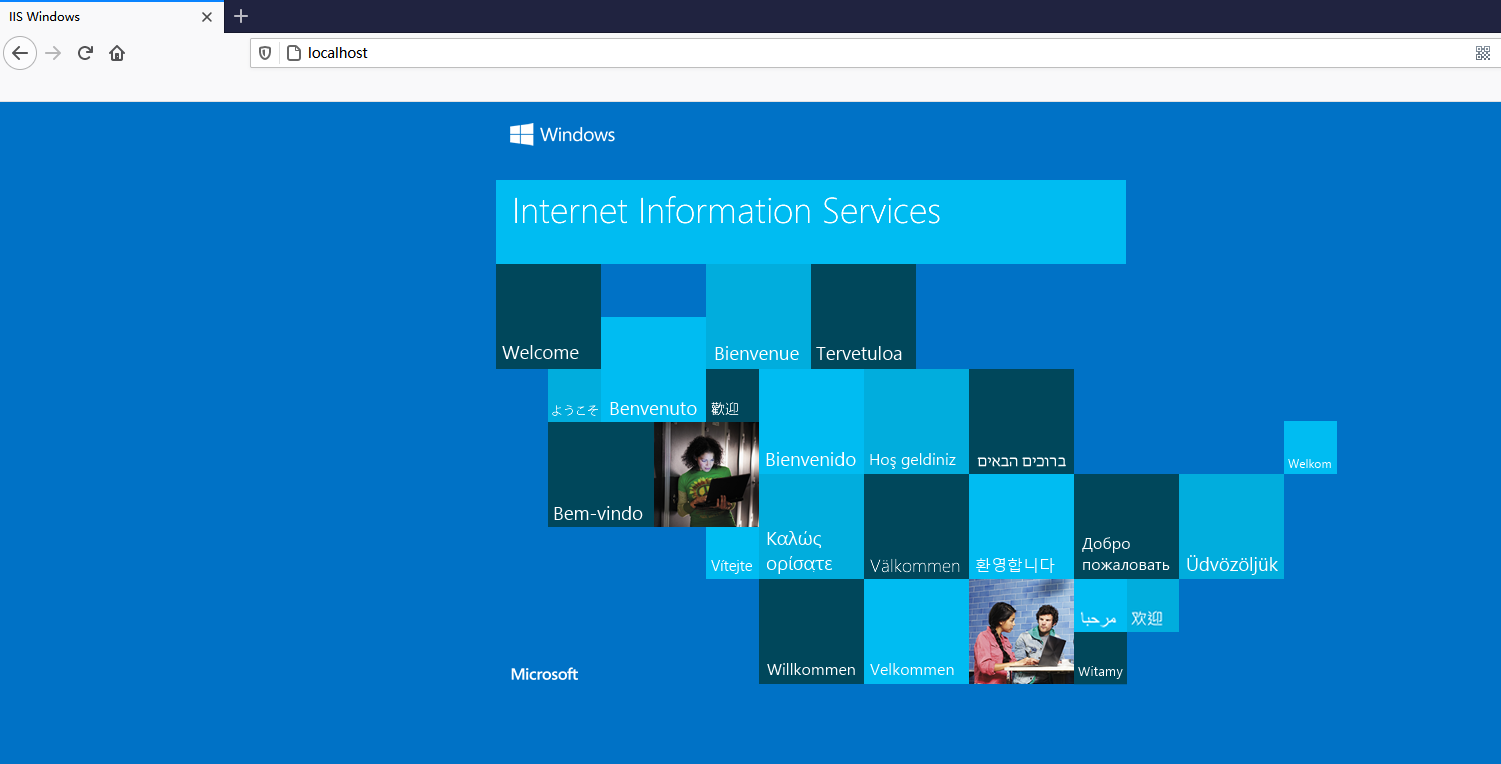Click the Bienvenido tile
This screenshot has width=1501, height=764.
pos(811,421)
